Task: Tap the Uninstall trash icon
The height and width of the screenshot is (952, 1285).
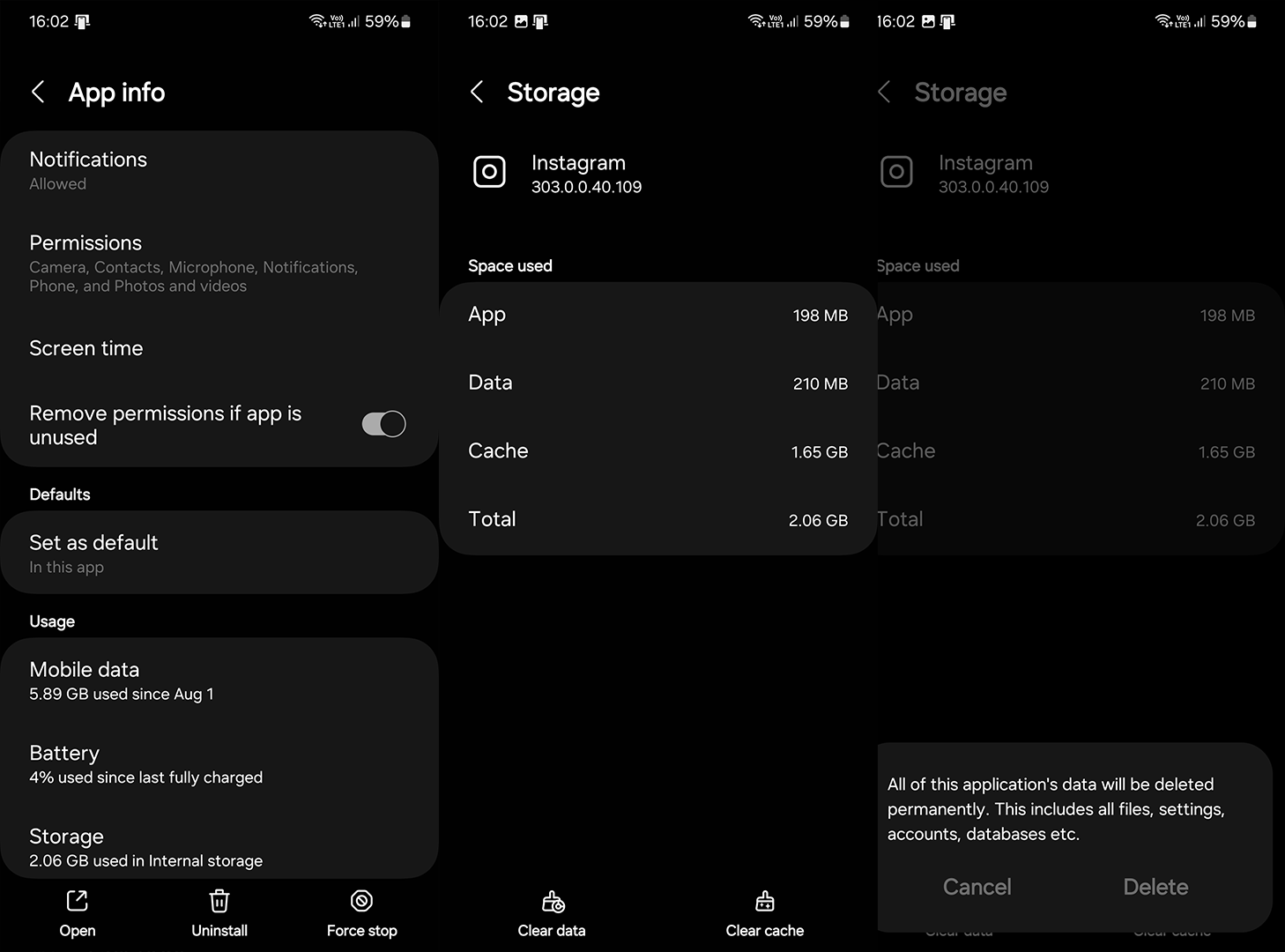Action: click(x=219, y=901)
